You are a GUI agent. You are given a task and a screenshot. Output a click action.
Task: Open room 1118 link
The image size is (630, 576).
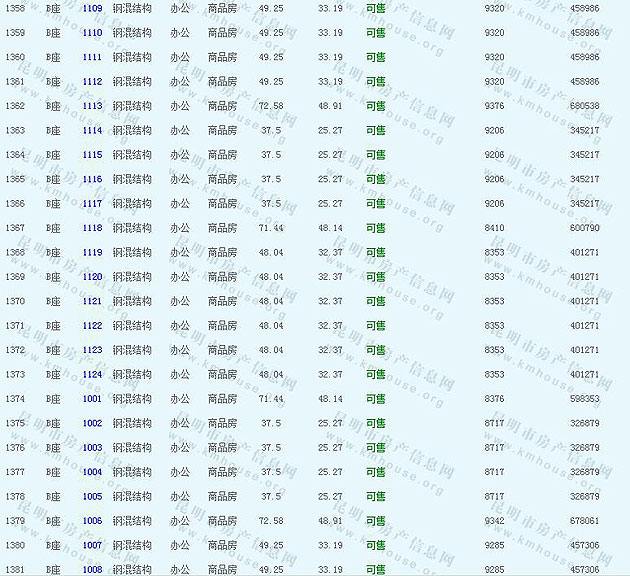92,228
